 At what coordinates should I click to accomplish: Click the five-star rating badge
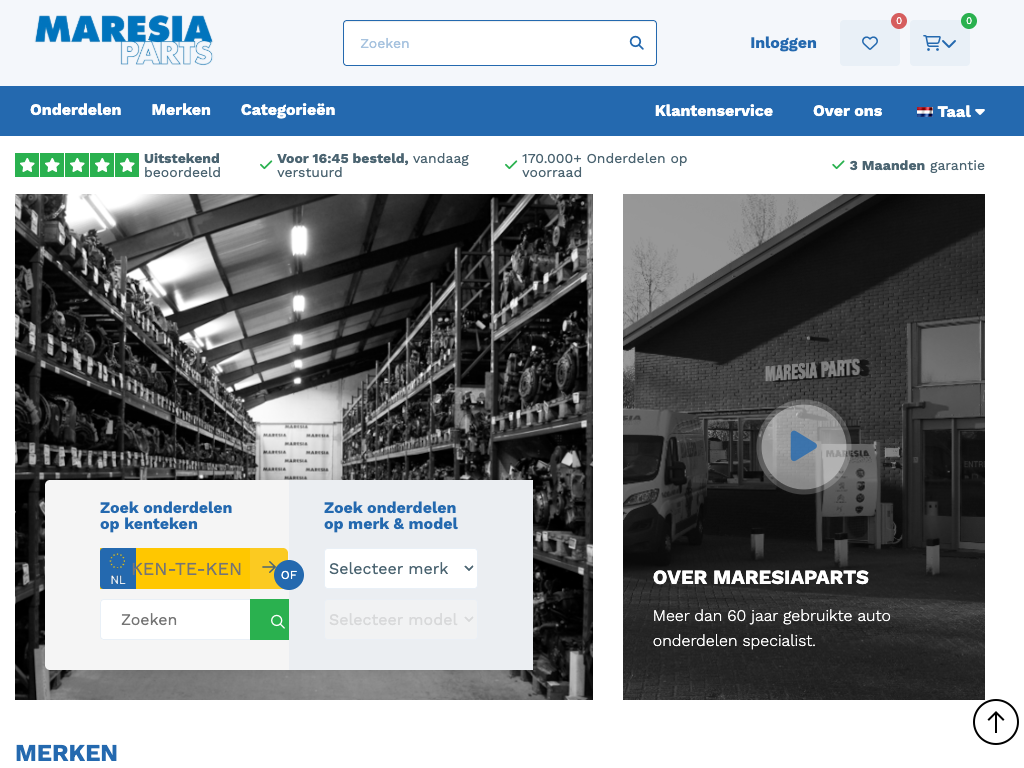pyautogui.click(x=77, y=165)
